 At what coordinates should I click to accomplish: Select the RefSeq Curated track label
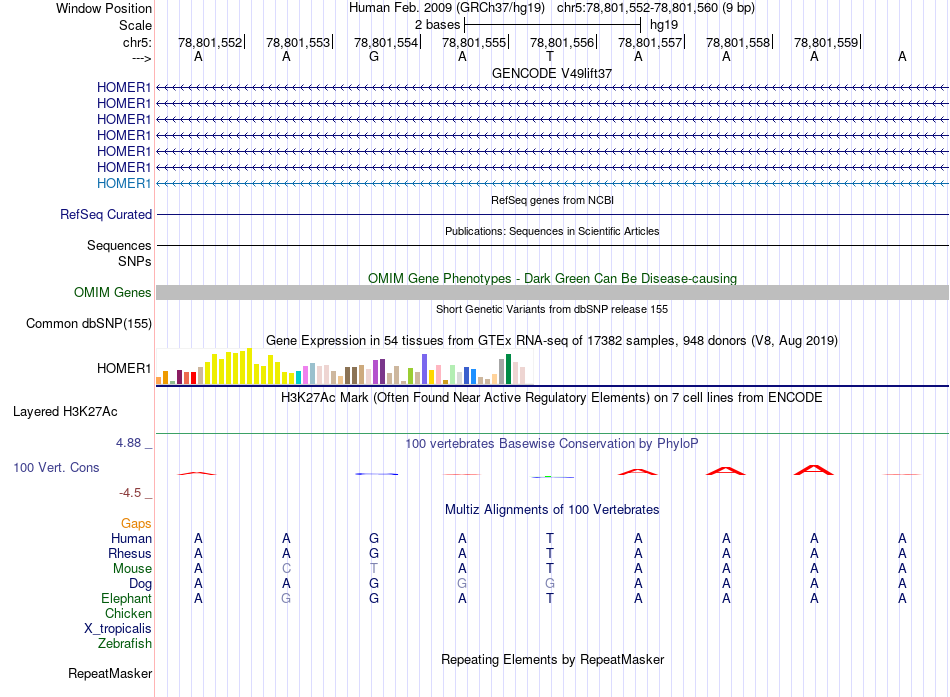106,214
